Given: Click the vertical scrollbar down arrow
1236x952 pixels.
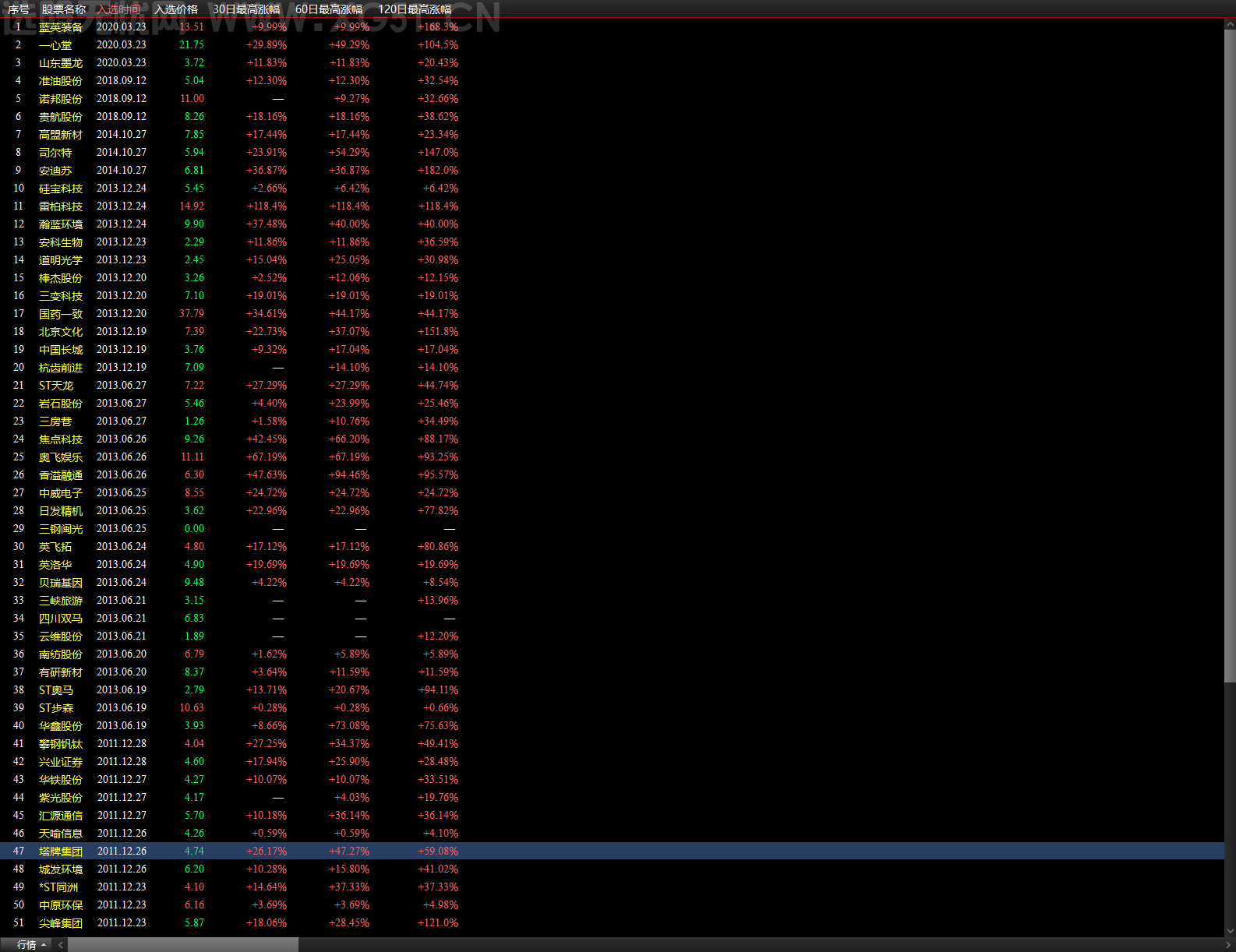Looking at the screenshot, I should click(1230, 930).
